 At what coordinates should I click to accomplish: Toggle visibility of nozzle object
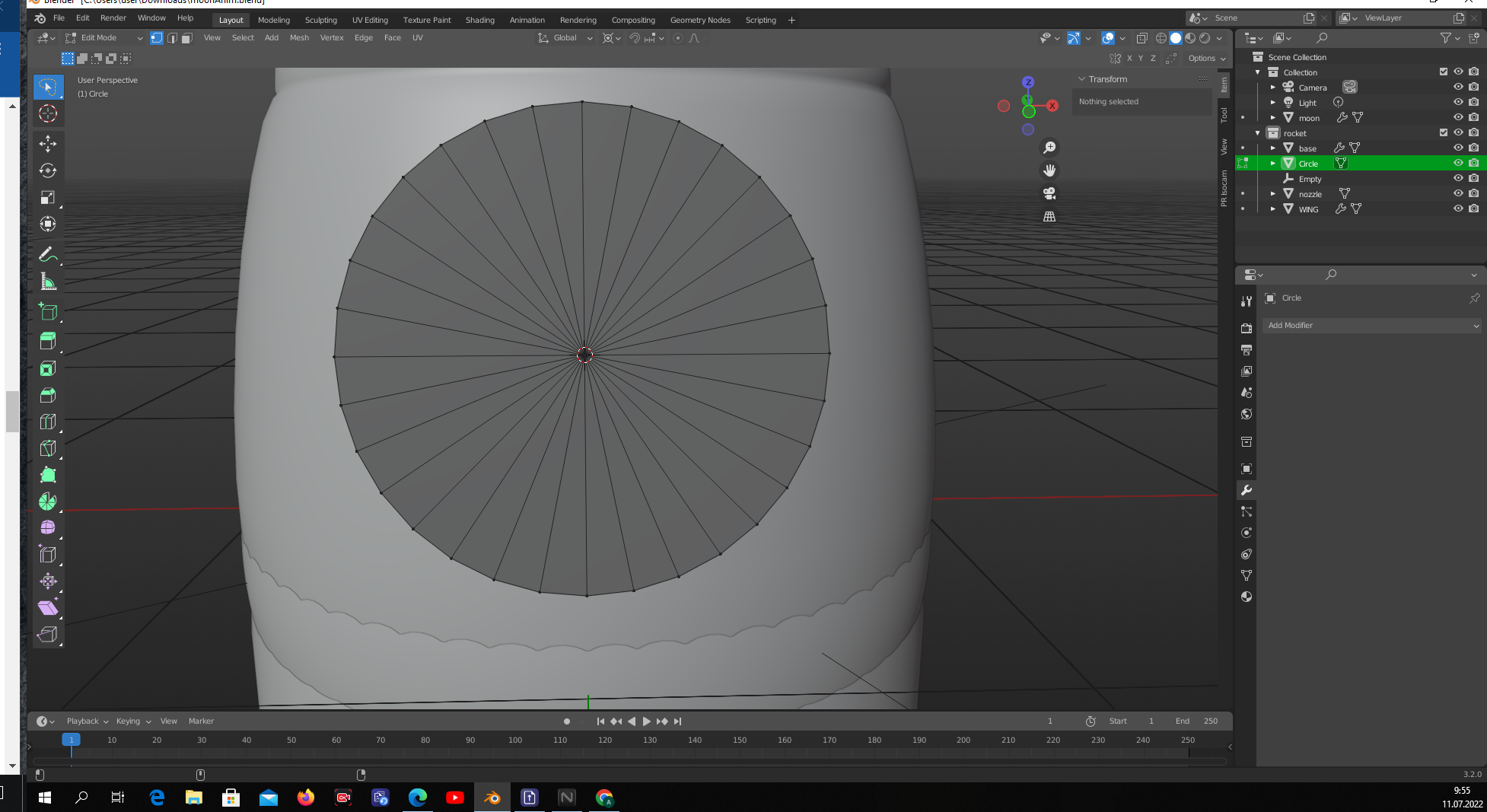coord(1458,193)
